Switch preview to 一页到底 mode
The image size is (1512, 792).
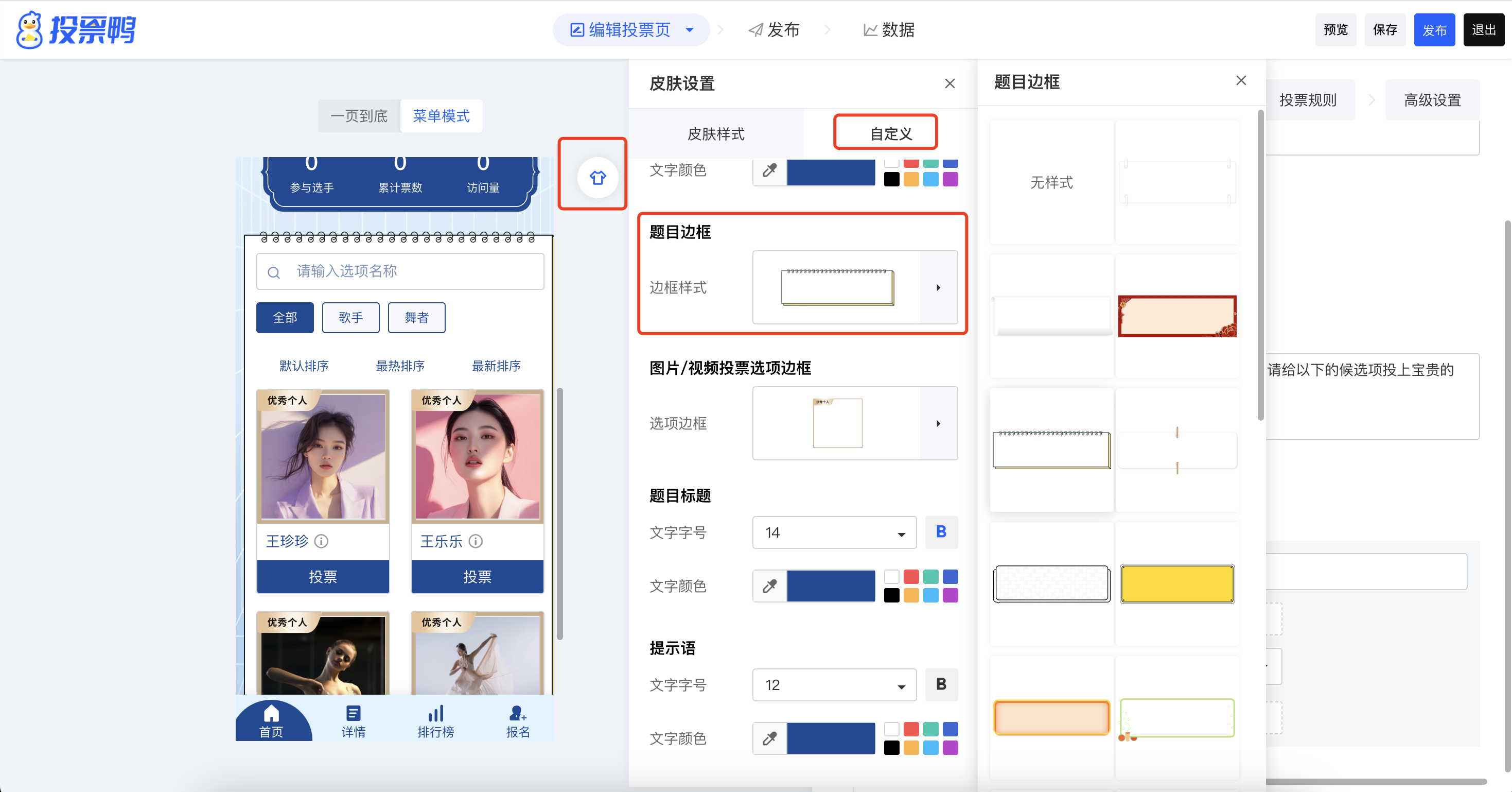pyautogui.click(x=359, y=116)
